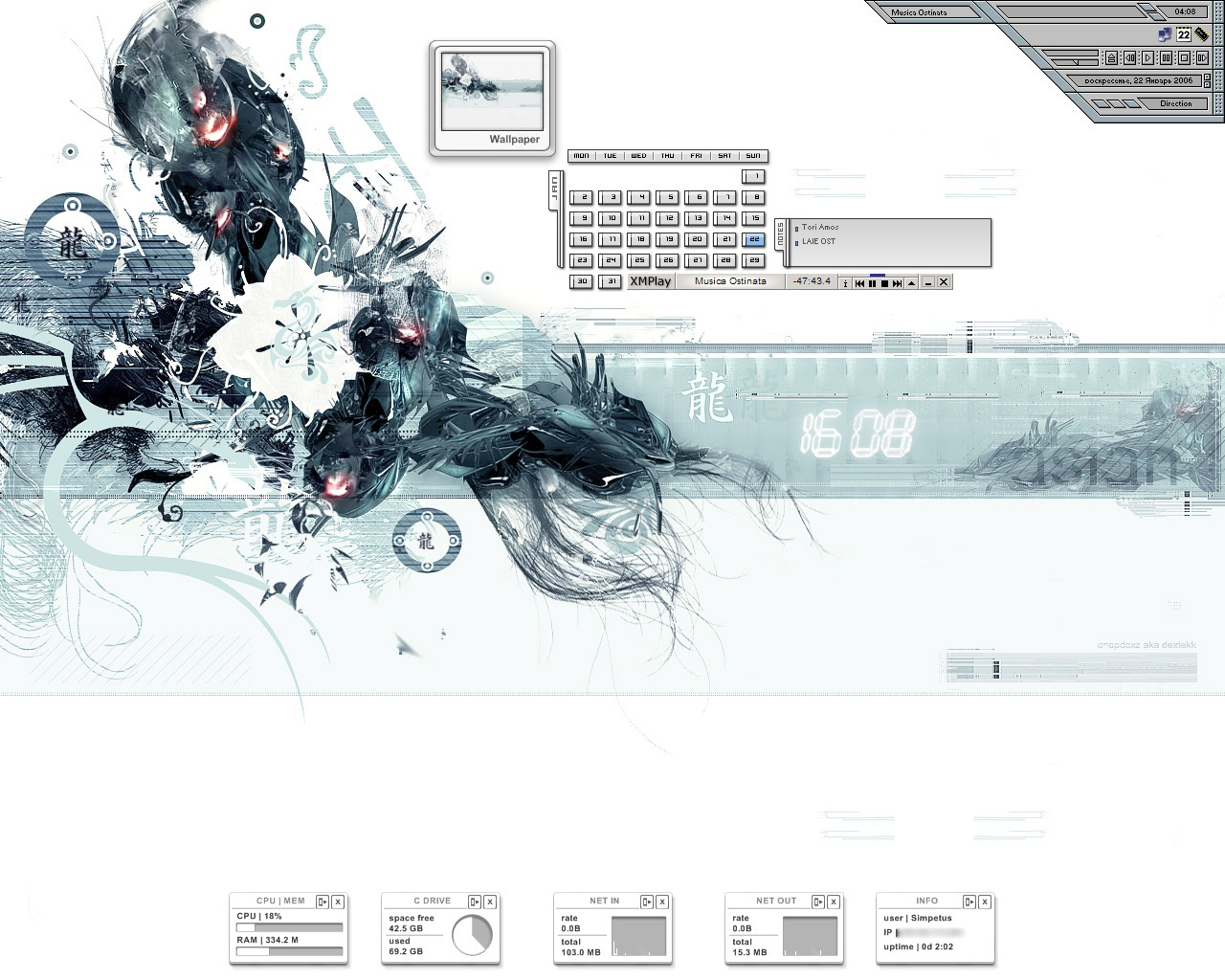Toggle NET IN widget dock button

647,902
